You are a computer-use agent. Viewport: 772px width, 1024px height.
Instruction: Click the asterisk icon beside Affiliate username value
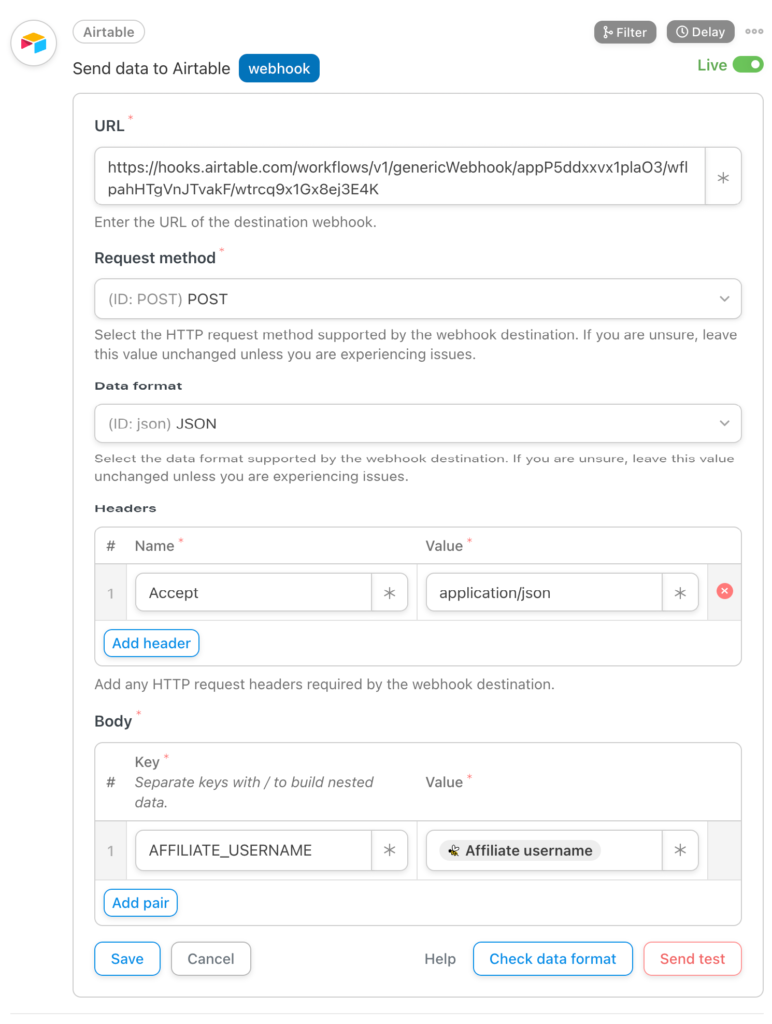[x=680, y=851]
